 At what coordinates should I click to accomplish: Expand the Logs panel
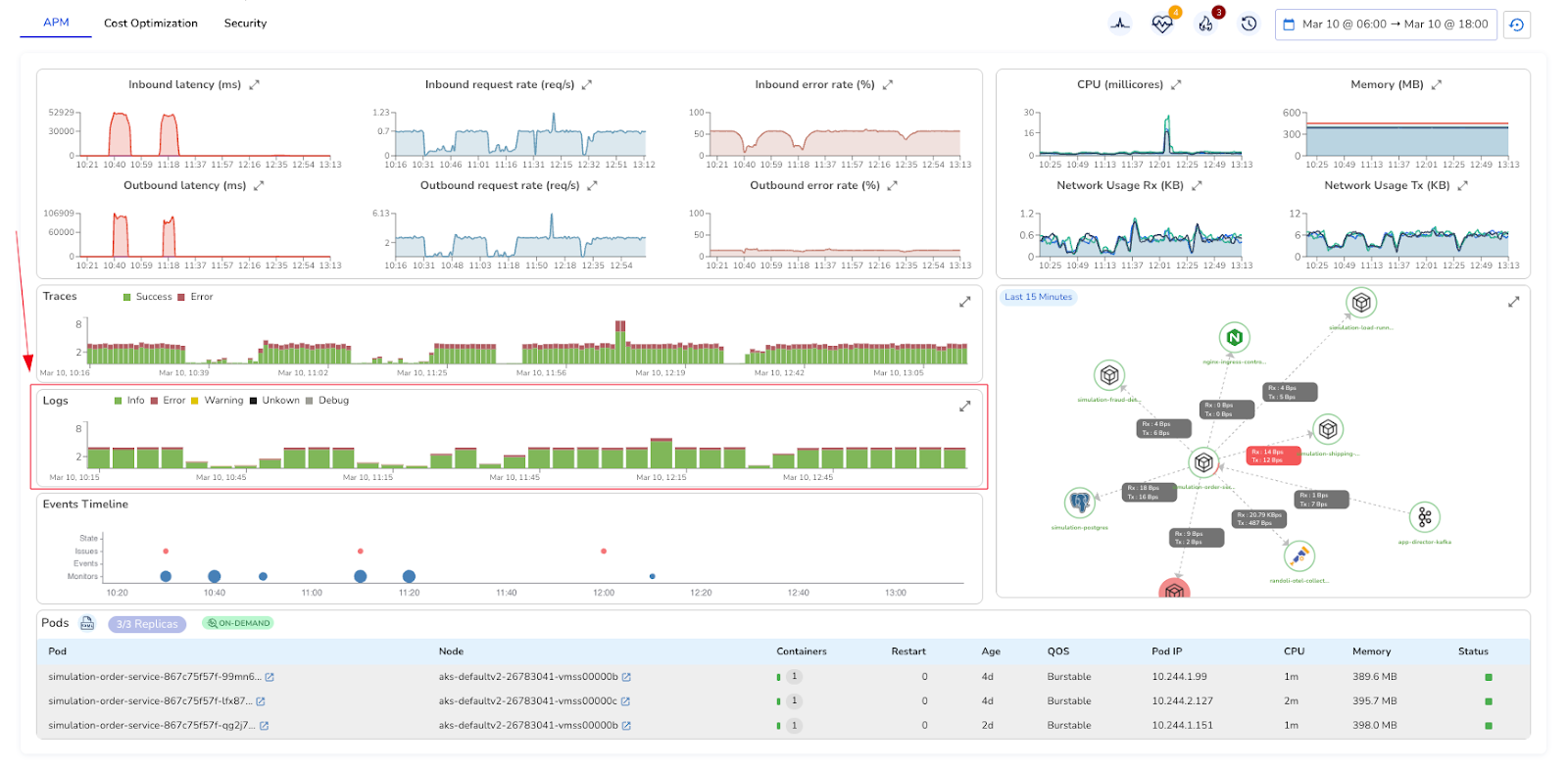[x=965, y=406]
